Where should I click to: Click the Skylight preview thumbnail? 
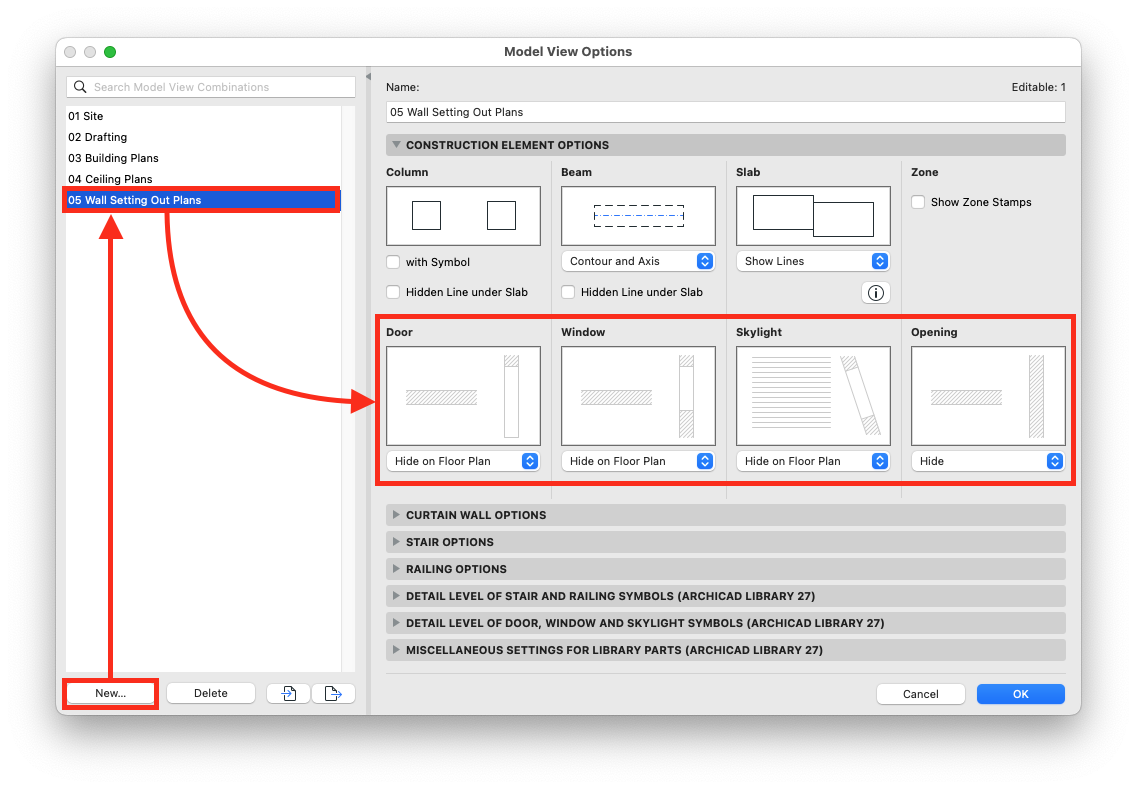[813, 396]
